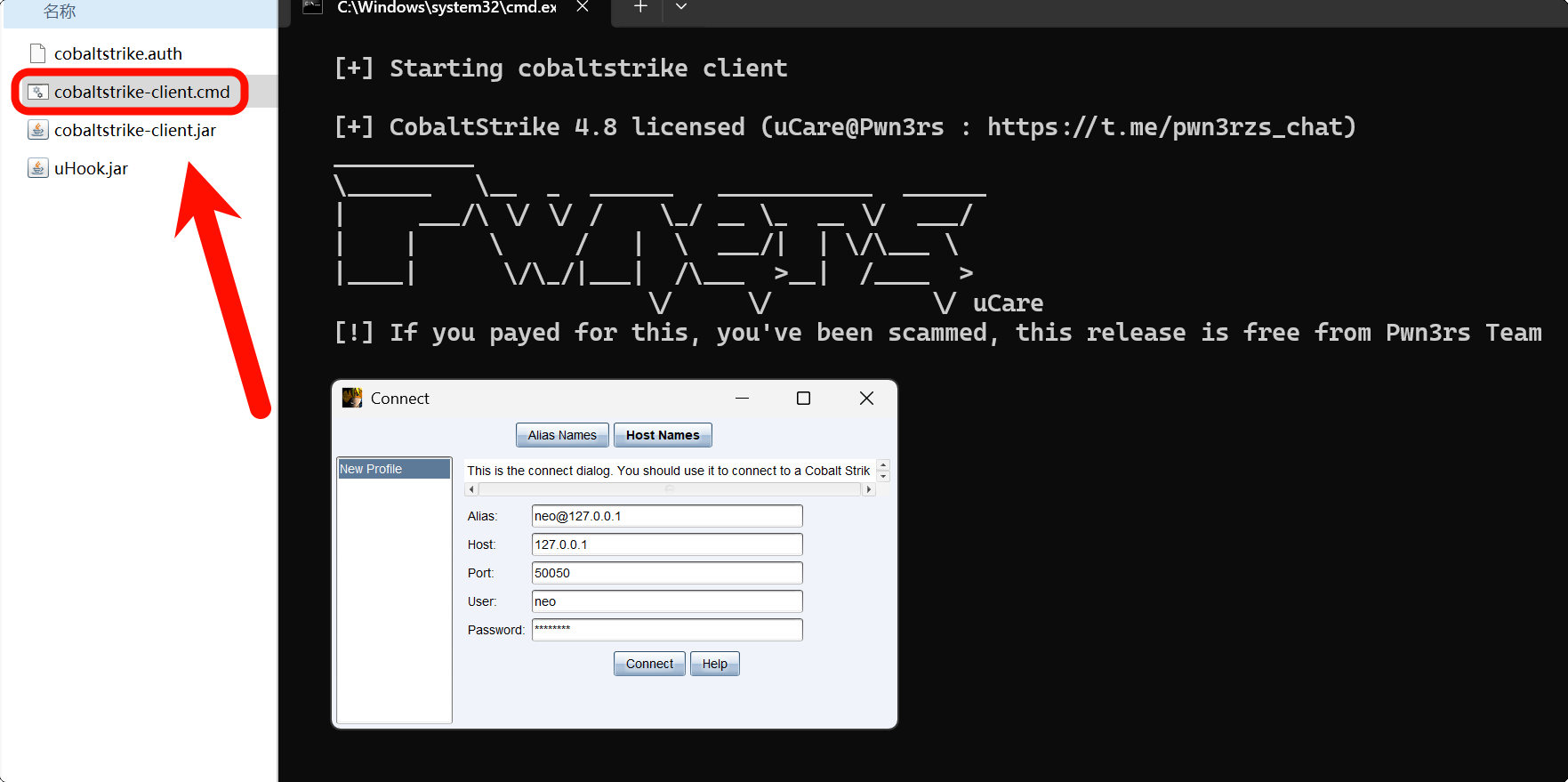Open a new terminal tab with plus
The width and height of the screenshot is (1568, 782).
pyautogui.click(x=639, y=7)
